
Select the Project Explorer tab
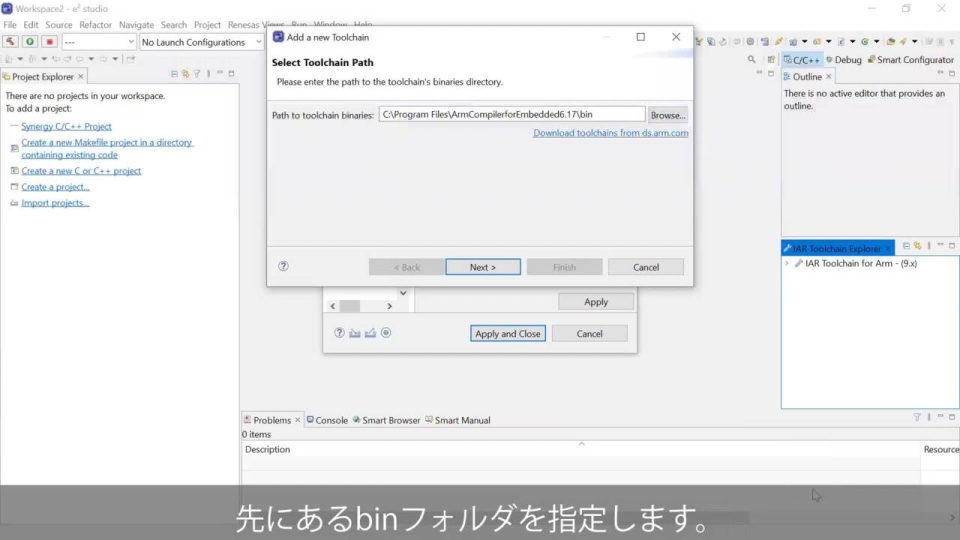pyautogui.click(x=42, y=77)
